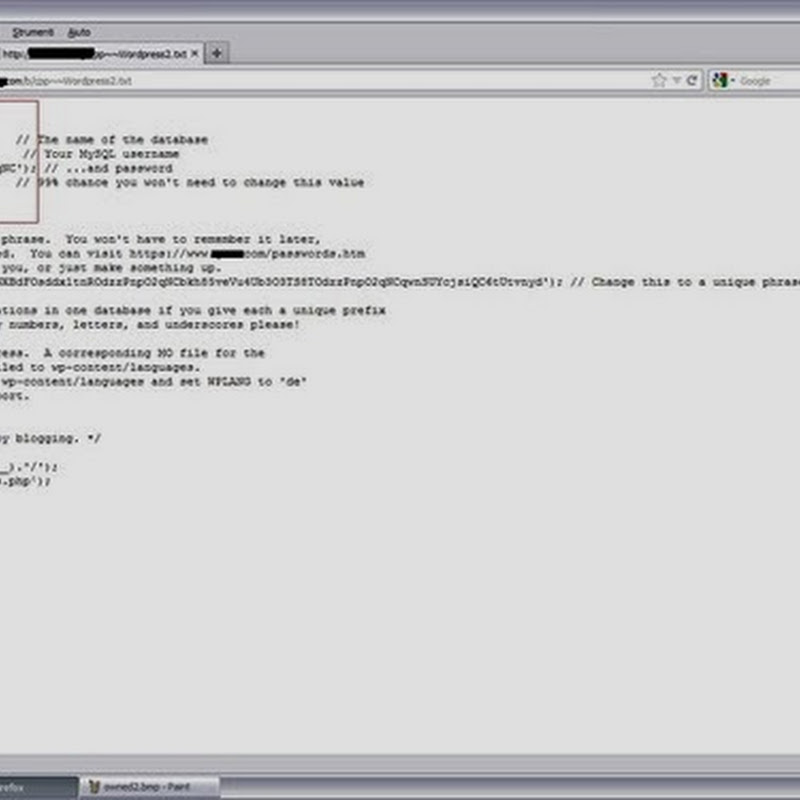Expand the URL history dropdown arrow

(x=677, y=80)
